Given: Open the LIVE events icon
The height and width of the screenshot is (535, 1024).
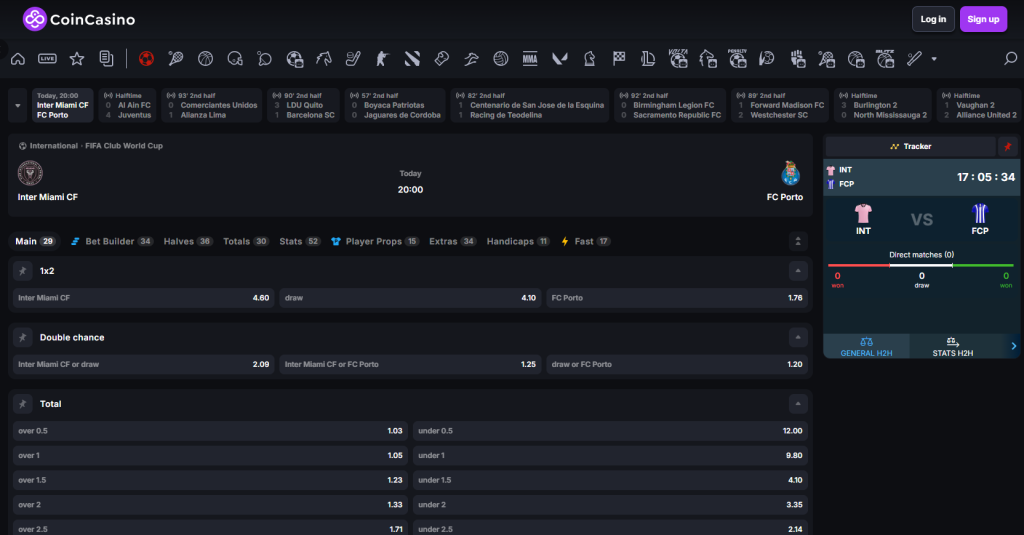Looking at the screenshot, I should coord(47,59).
